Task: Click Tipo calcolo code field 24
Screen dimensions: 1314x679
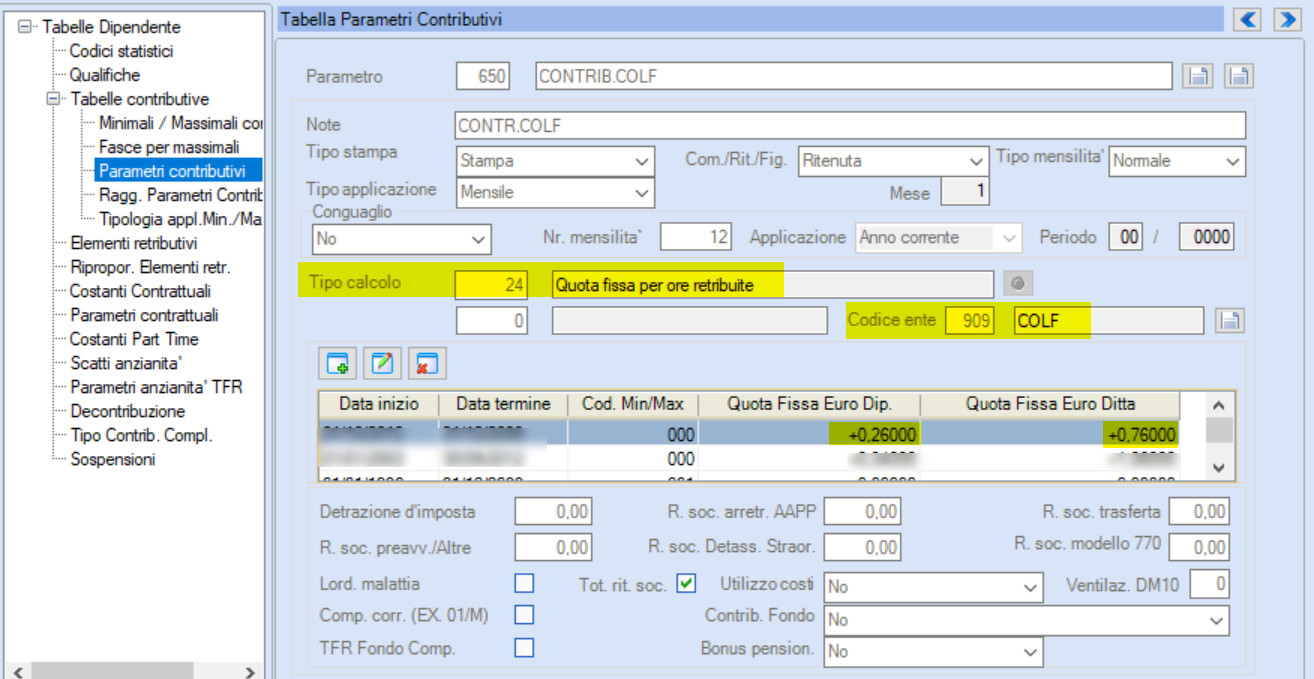Action: click(x=491, y=284)
